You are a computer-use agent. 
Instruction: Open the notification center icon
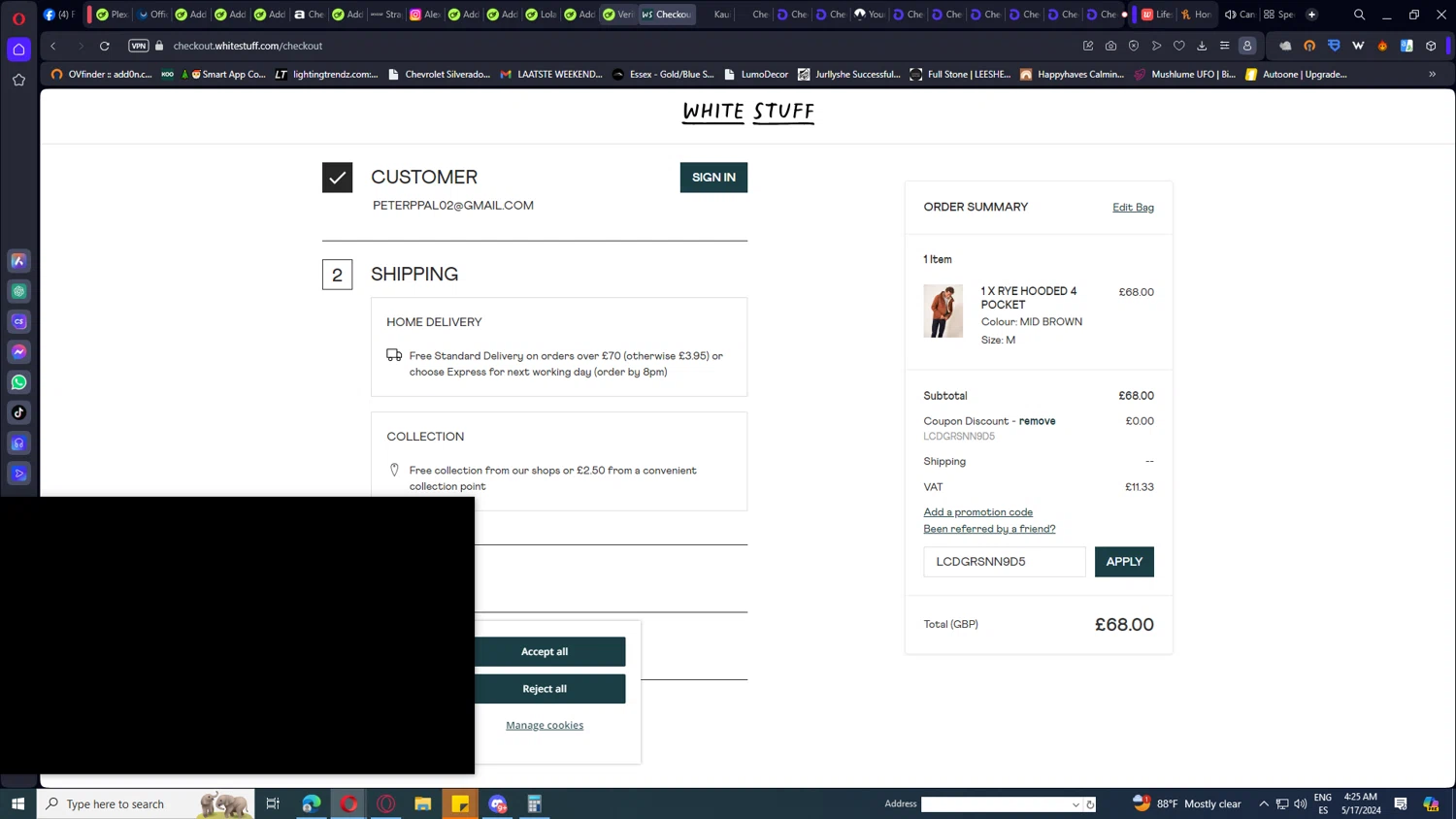point(1401,803)
